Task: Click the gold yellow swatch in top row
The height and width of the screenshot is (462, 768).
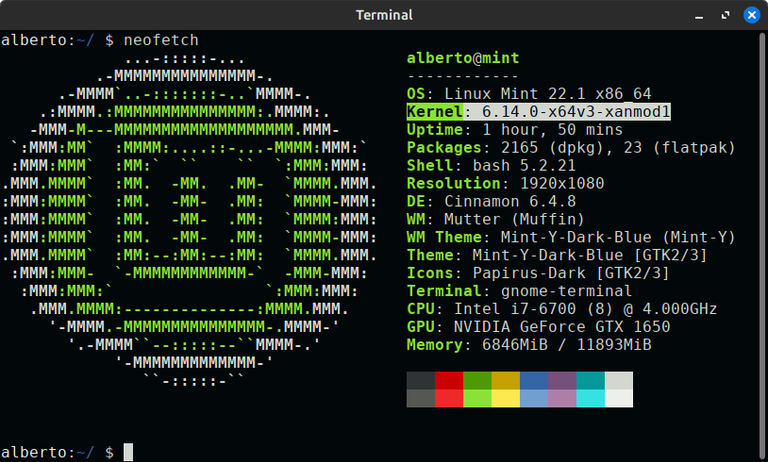Action: pyautogui.click(x=506, y=381)
